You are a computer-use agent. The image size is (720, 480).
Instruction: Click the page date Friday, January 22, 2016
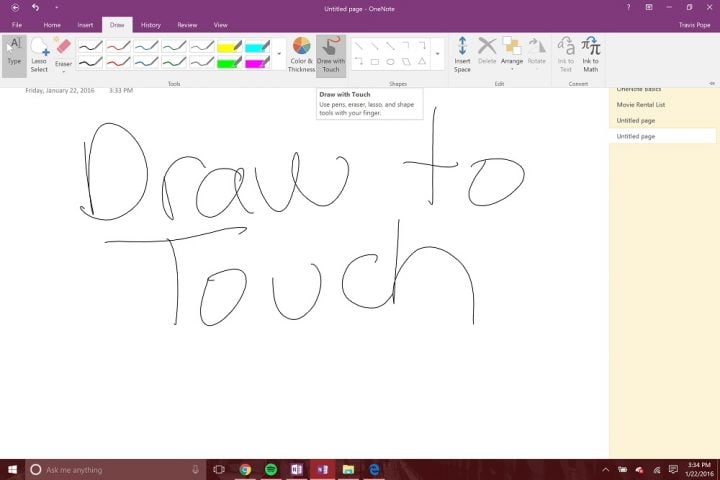[60, 90]
